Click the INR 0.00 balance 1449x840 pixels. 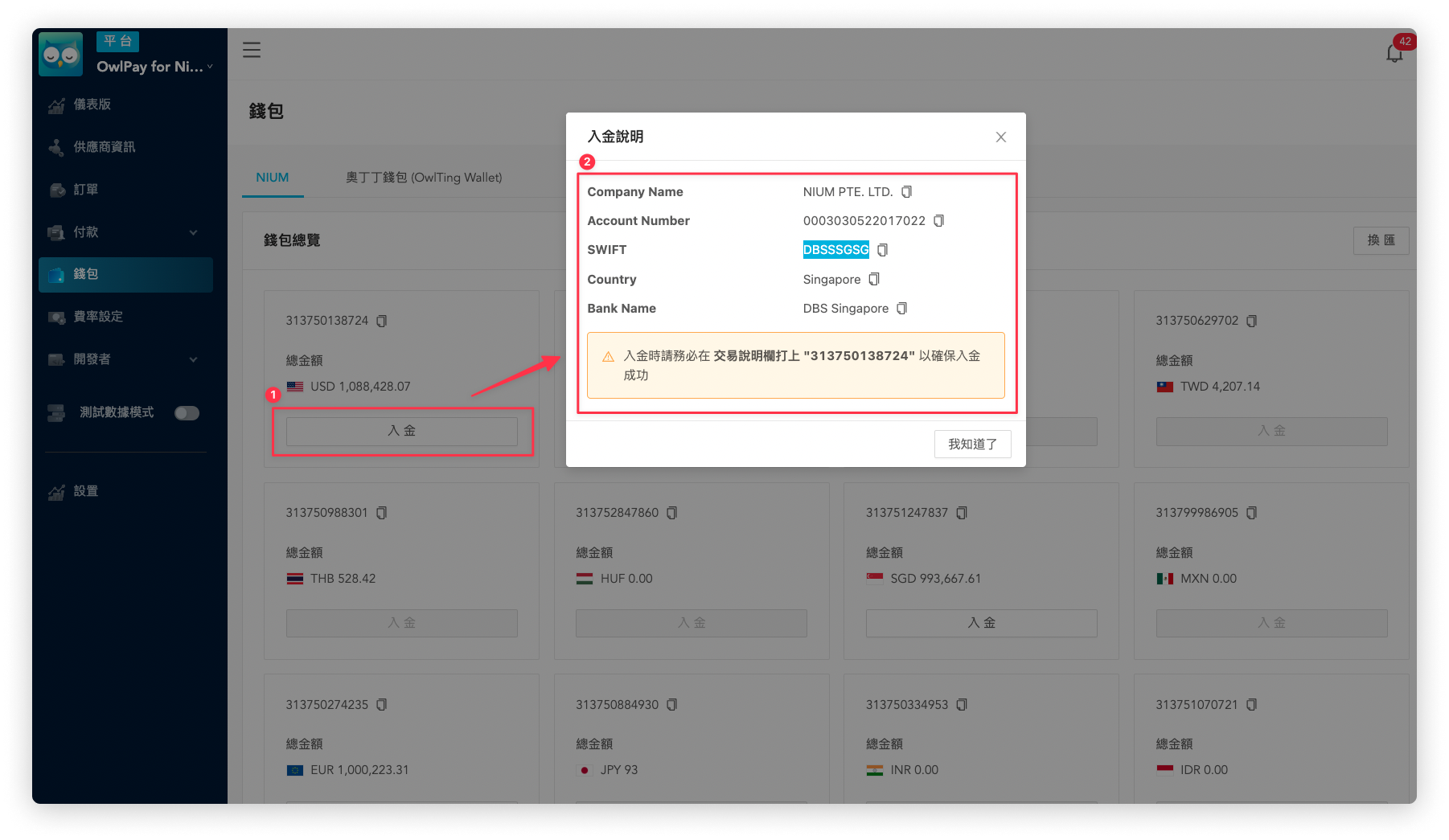[914, 770]
